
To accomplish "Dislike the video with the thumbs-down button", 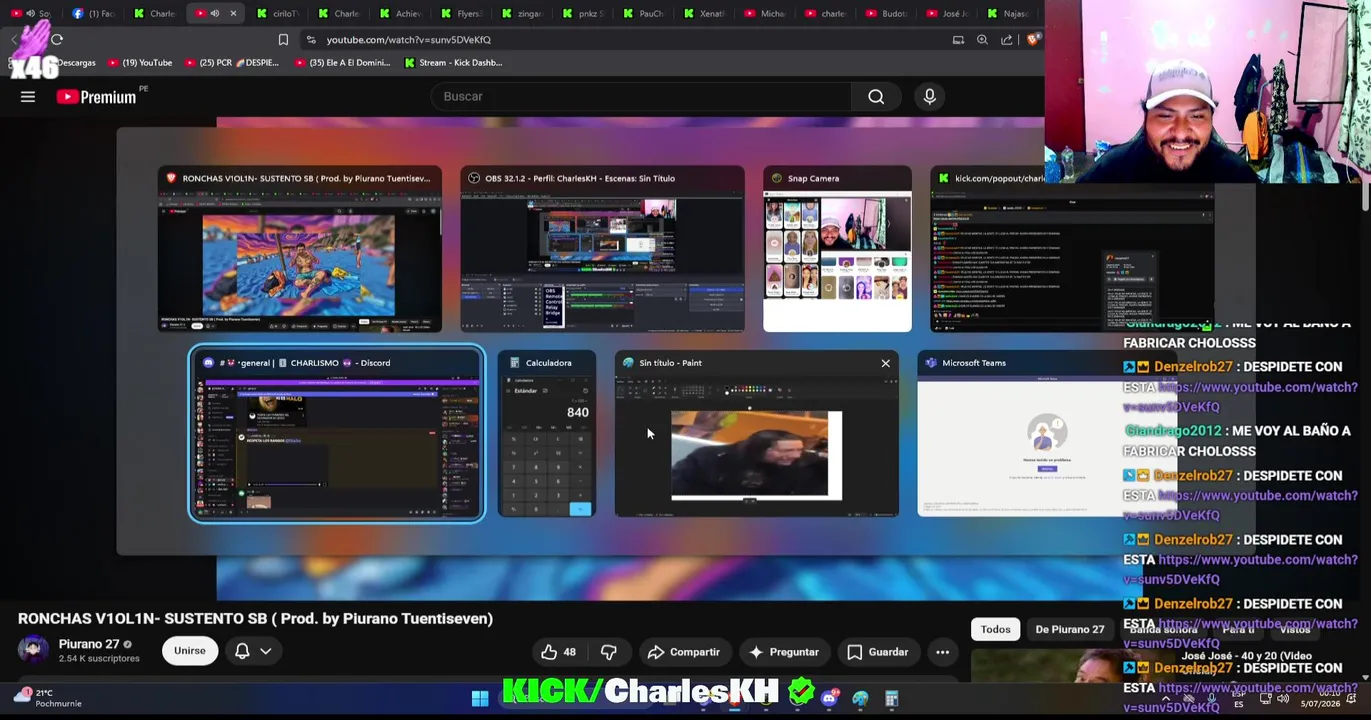I will point(608,652).
